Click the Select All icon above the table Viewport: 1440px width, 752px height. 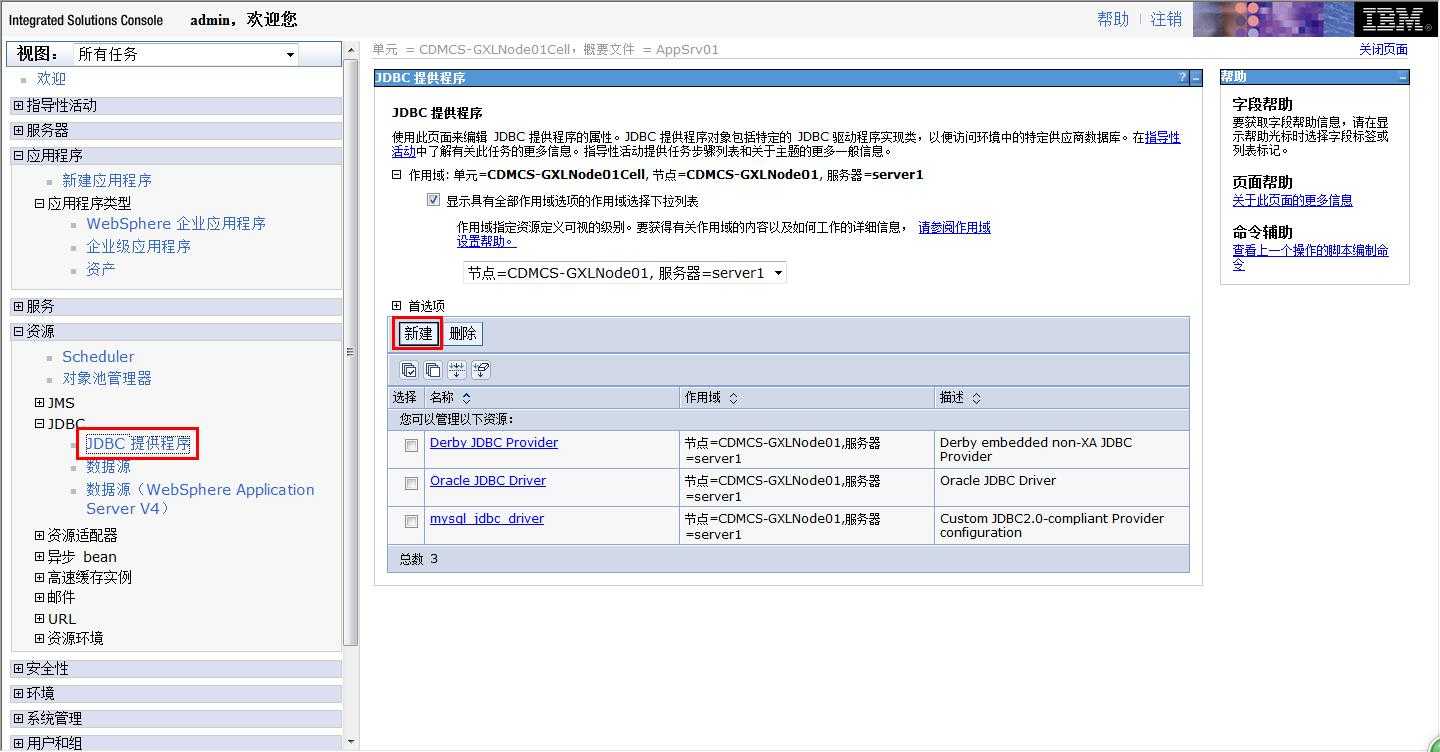pos(409,370)
